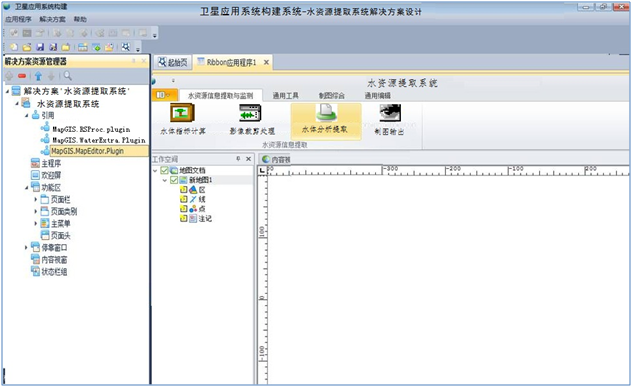Click the new file icon in the toolbar
Screen dimensions: 633x387
[14, 47]
